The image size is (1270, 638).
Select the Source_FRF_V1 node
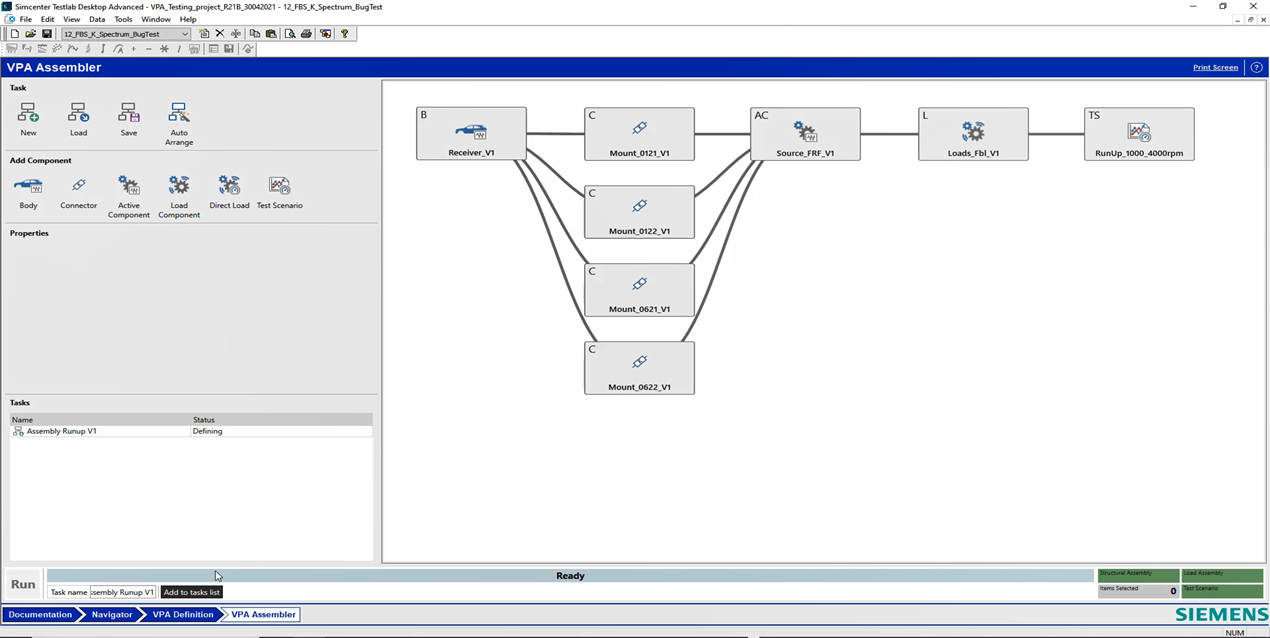(x=805, y=134)
